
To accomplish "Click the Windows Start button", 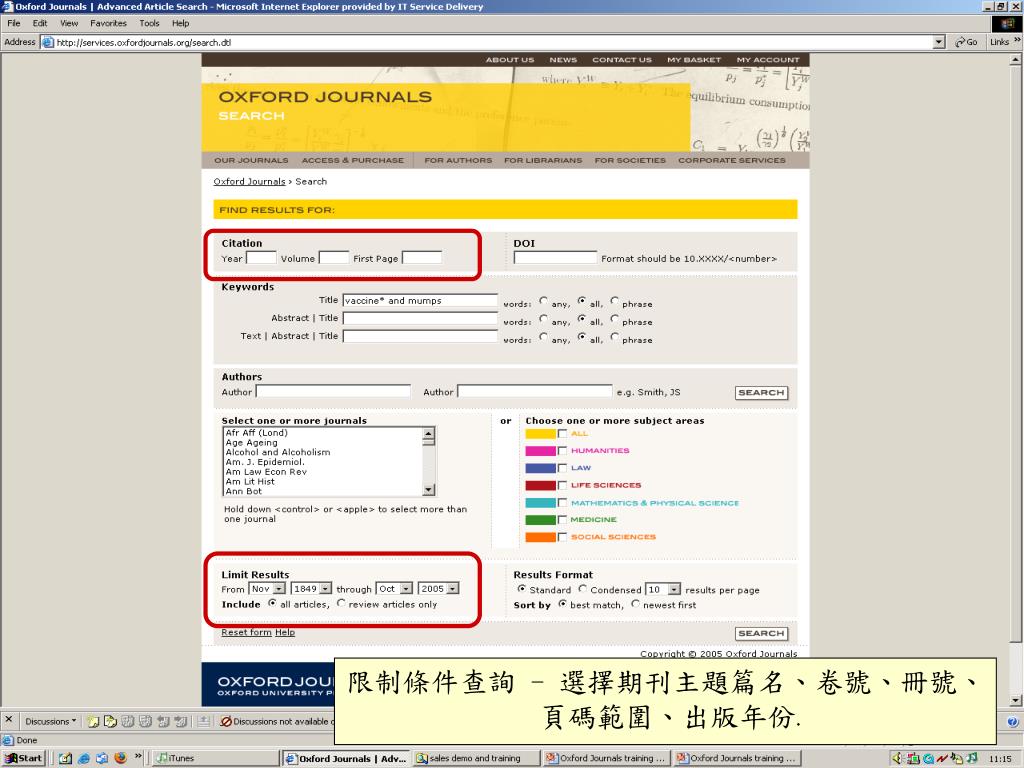I will [23, 758].
